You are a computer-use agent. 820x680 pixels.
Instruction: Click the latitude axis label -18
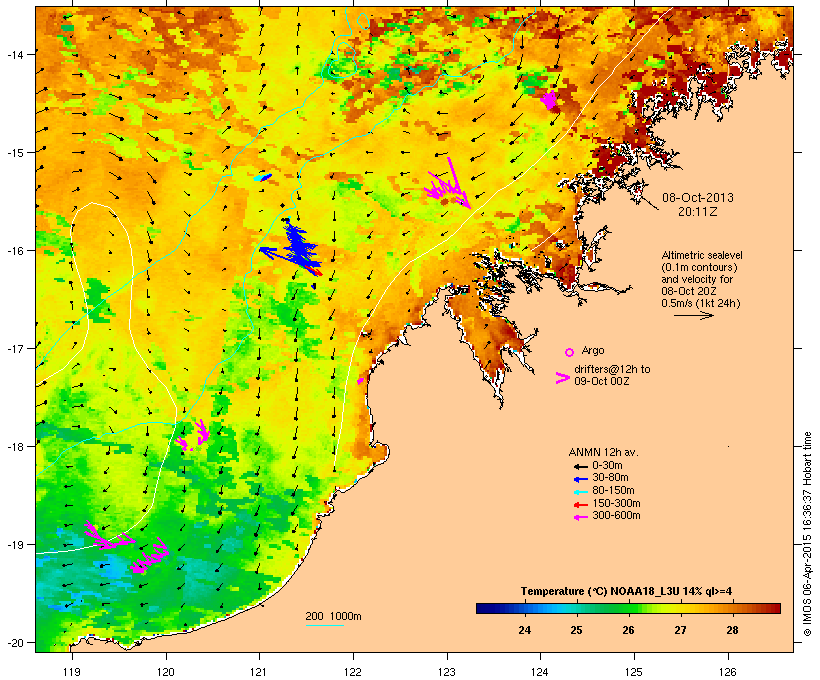[15, 447]
